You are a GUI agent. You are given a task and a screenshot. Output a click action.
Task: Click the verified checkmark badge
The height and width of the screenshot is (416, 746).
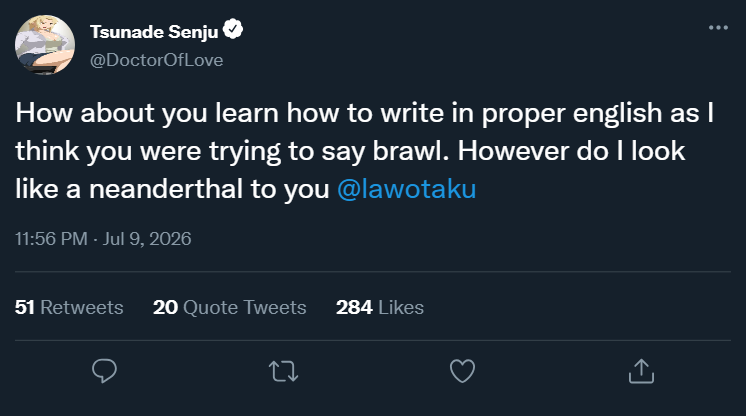[233, 30]
